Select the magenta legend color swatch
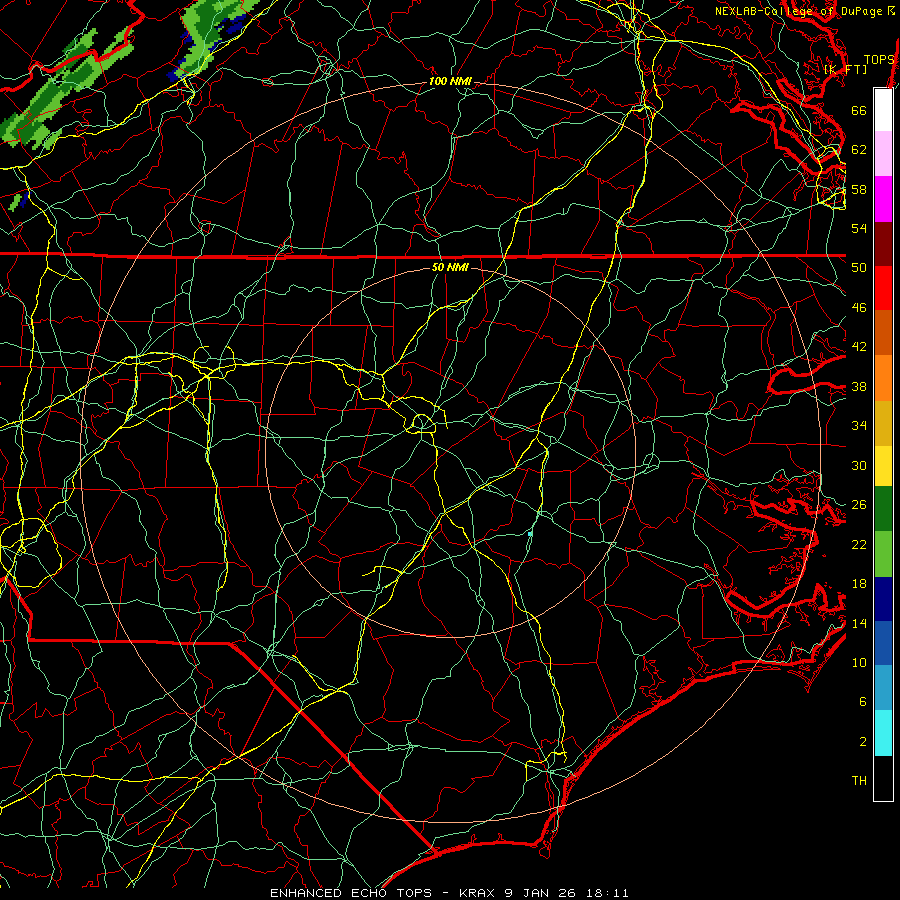 pos(883,199)
